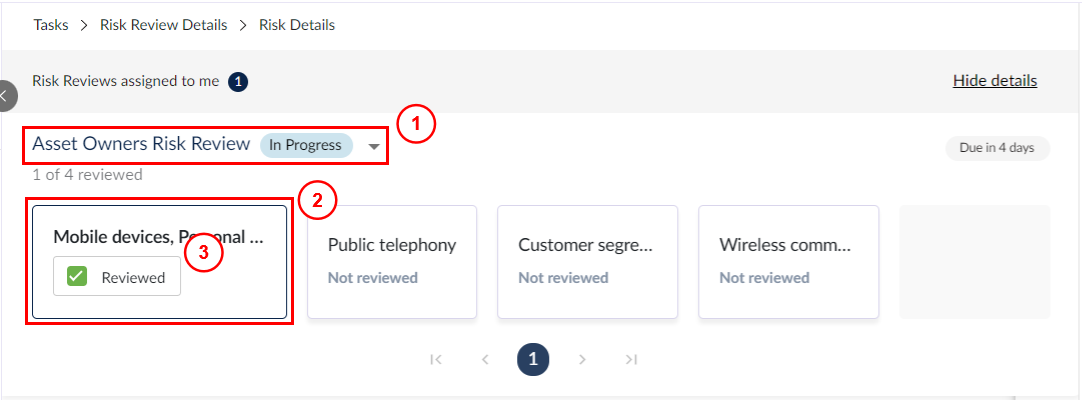Viewport: 1082px width, 400px height.
Task: Toggle the green Reviewed checkbox
Action: 77,277
